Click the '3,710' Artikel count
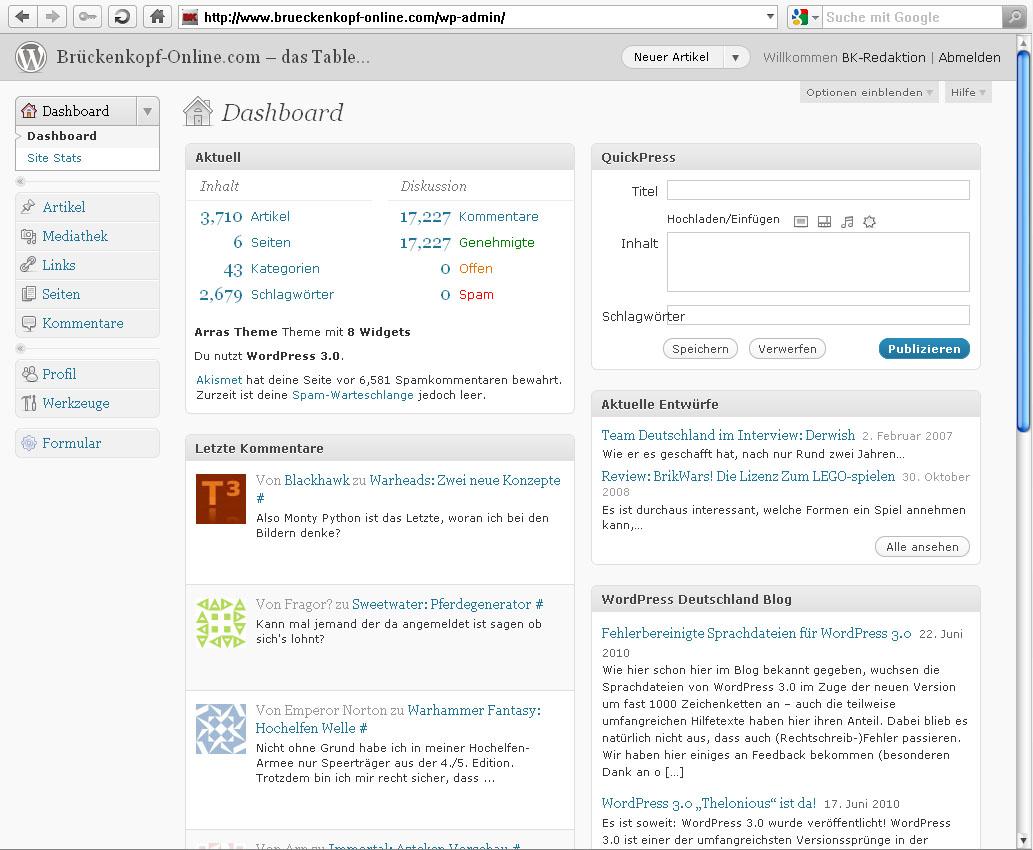Viewport: 1033px width, 850px height. [221, 217]
